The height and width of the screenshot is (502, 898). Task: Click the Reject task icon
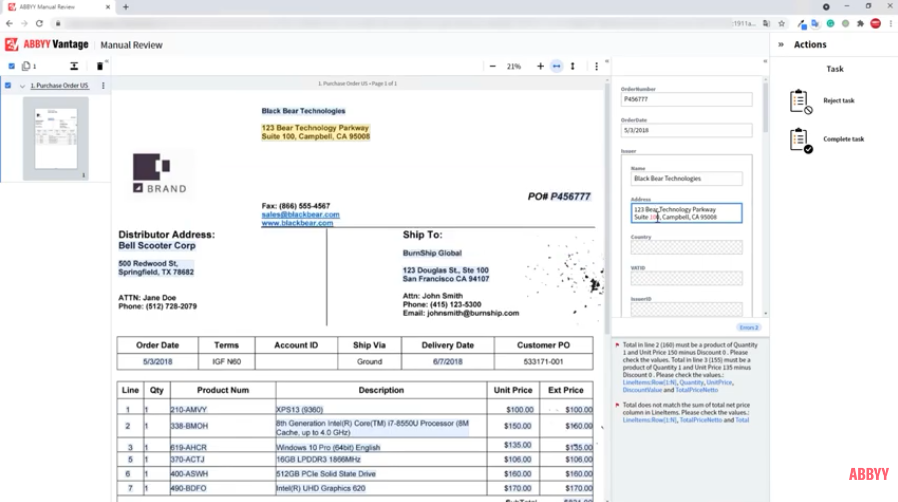click(801, 101)
